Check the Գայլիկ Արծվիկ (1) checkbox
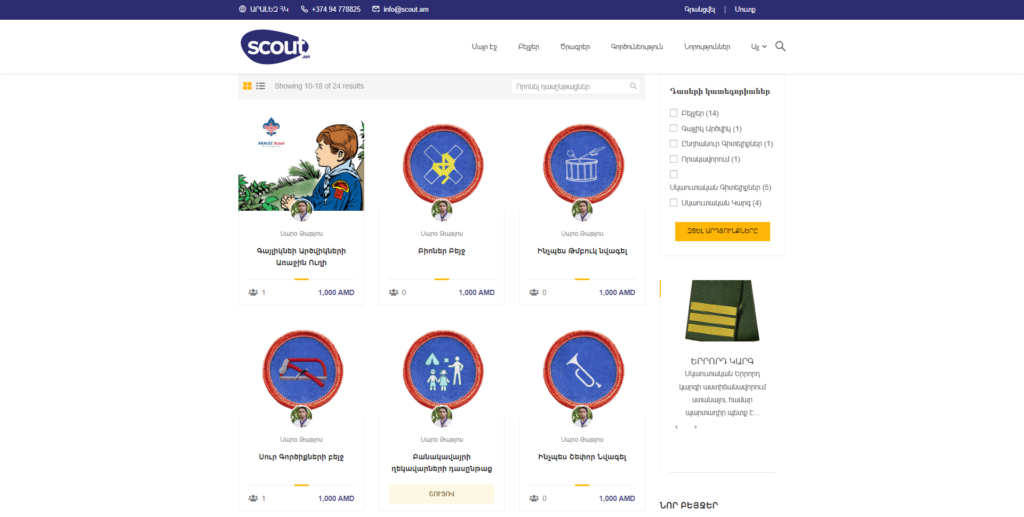The height and width of the screenshot is (517, 1024). [x=673, y=129]
